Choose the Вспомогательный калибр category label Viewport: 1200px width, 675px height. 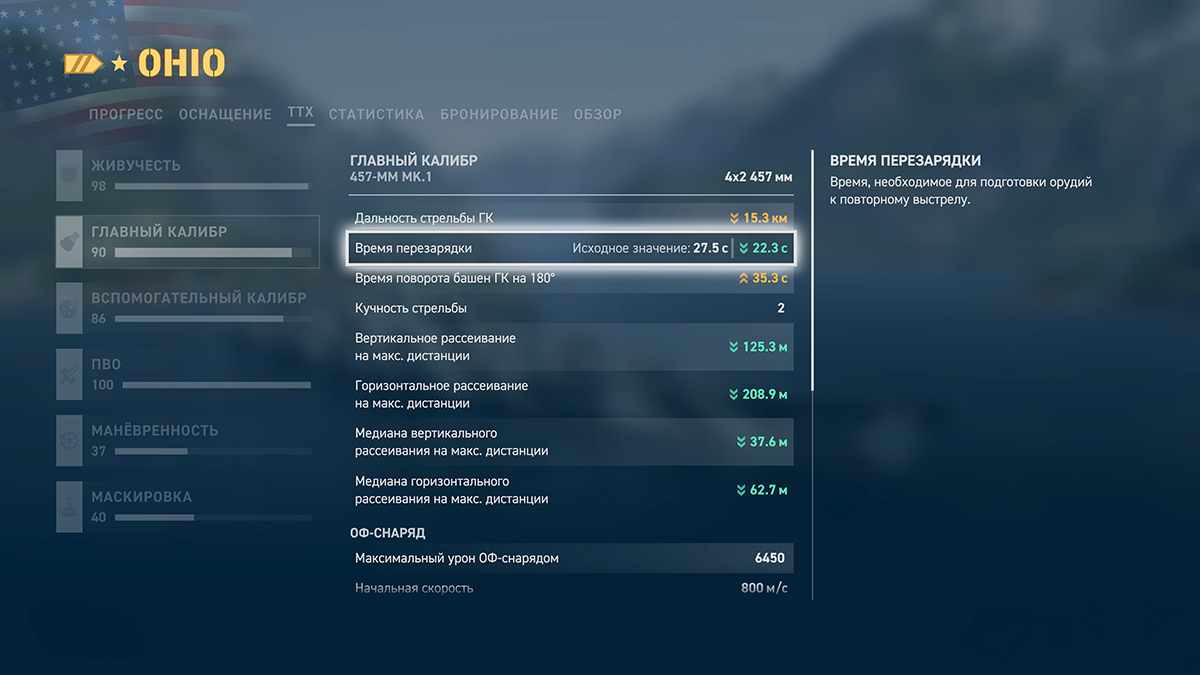199,298
